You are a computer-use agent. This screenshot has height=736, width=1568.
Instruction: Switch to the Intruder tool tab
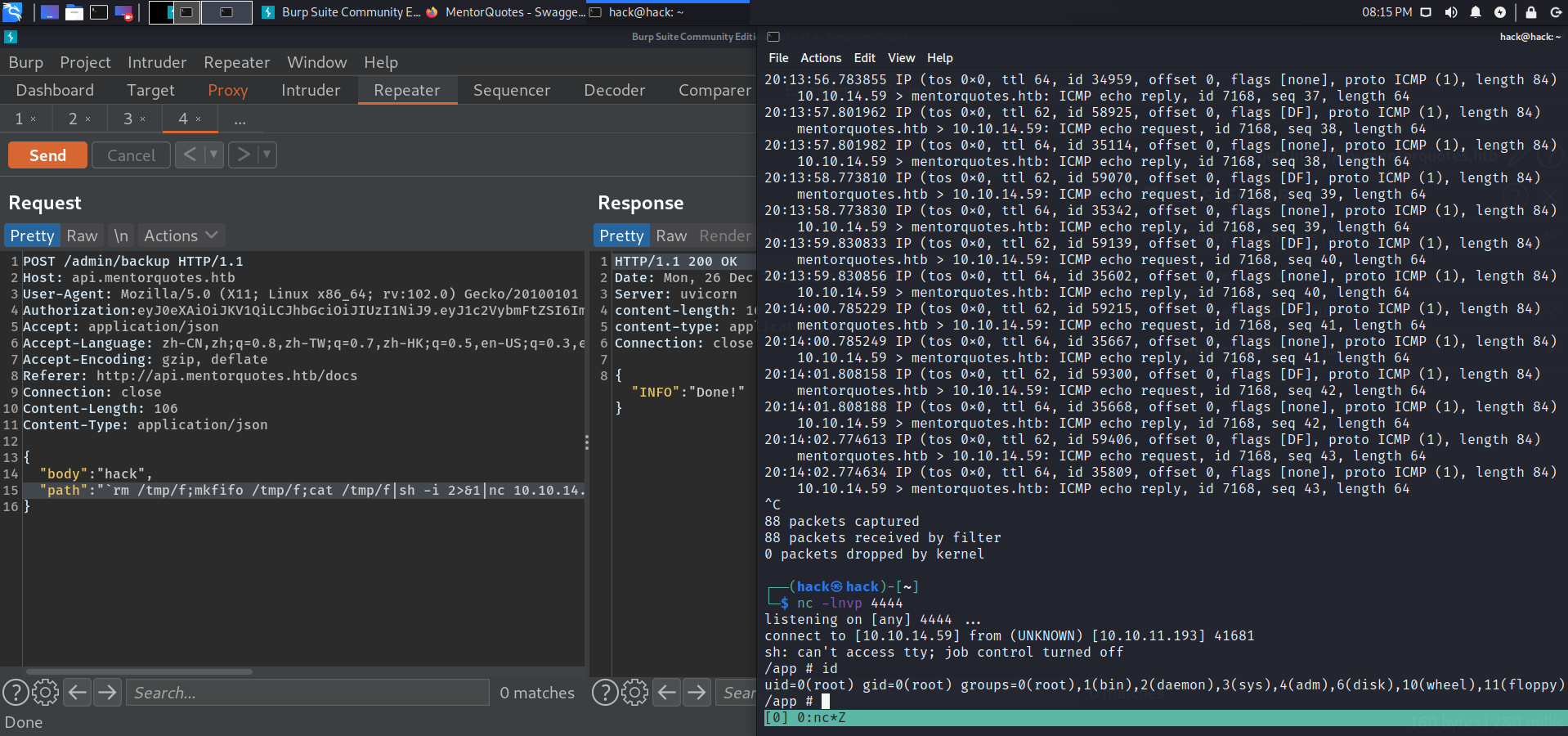(x=311, y=90)
